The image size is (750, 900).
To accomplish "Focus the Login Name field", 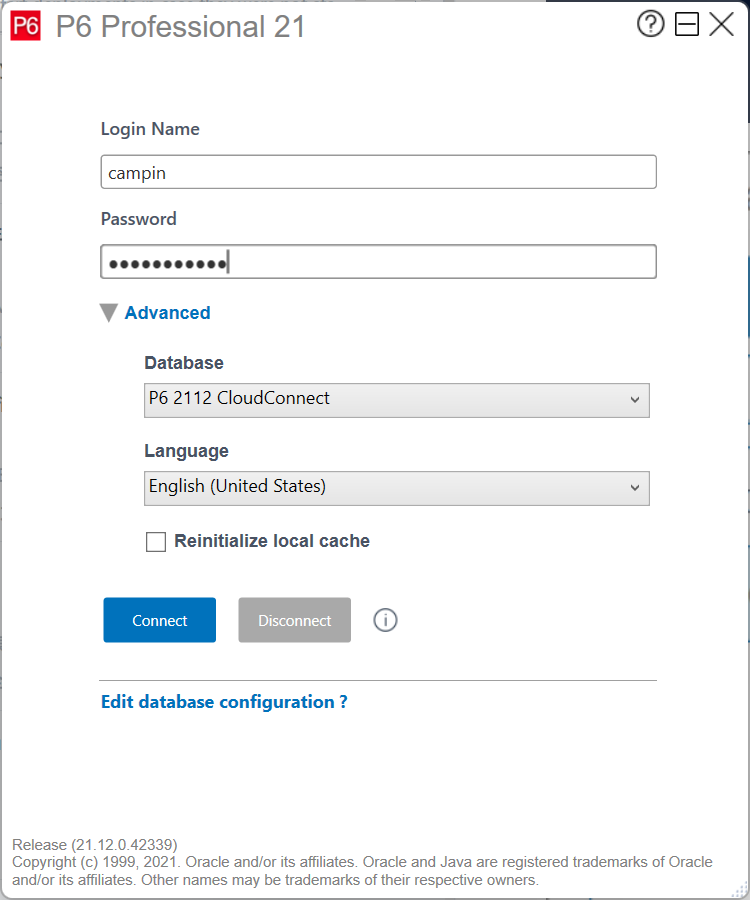I will 379,172.
